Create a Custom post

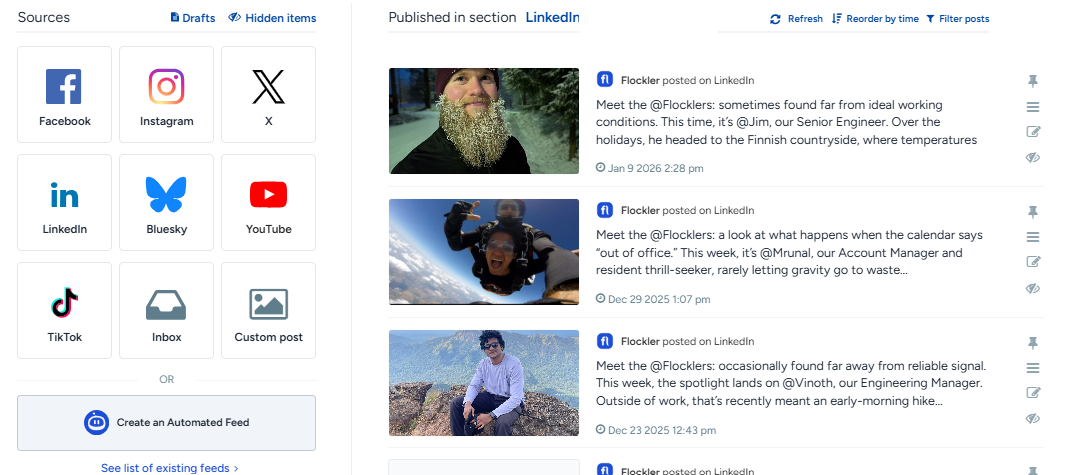tap(268, 310)
